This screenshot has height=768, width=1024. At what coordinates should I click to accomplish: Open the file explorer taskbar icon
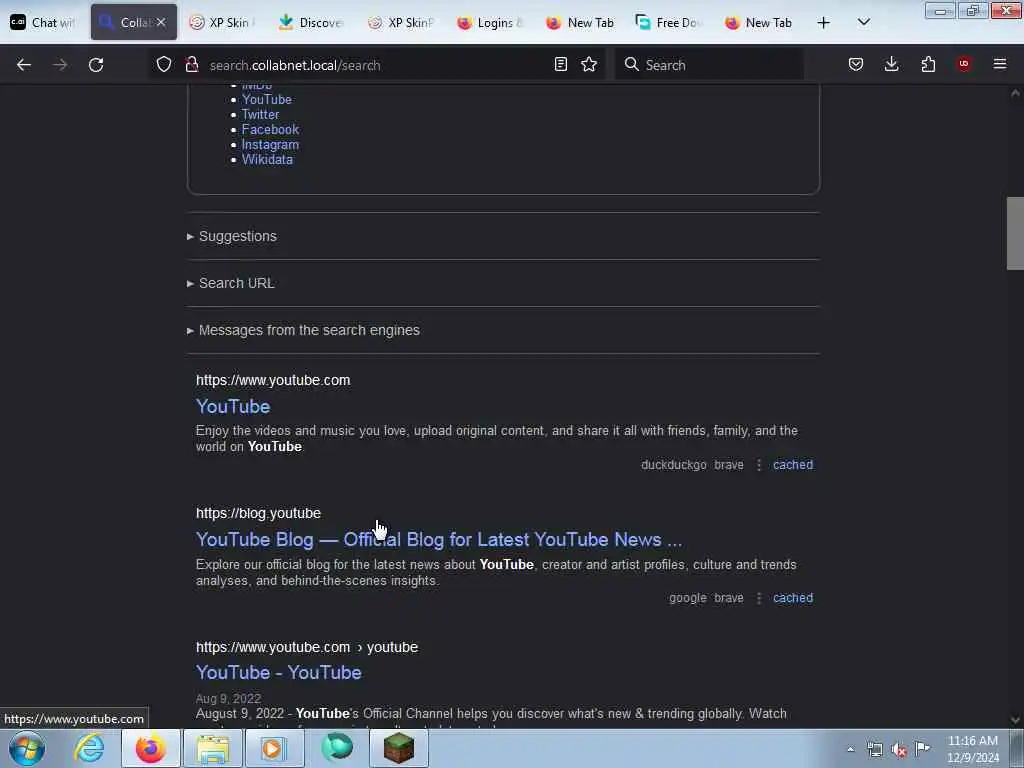[212, 748]
